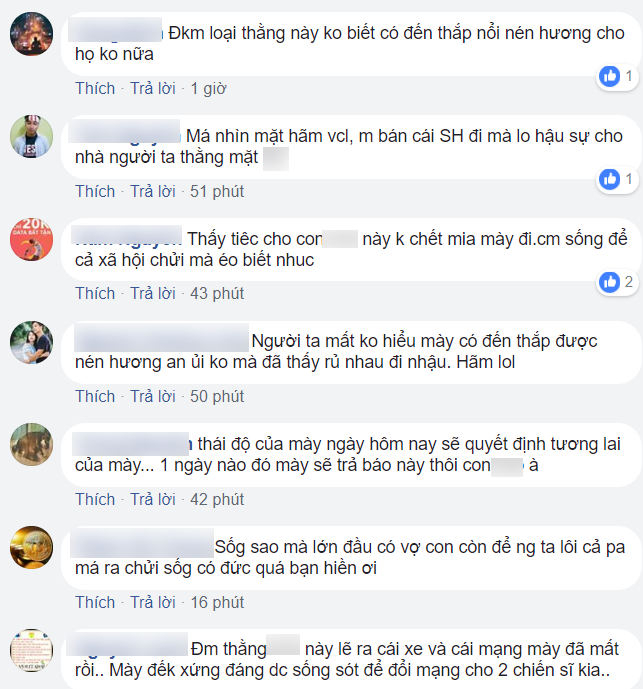
Task: Reply to comment posted 1 giờ ago
Action: [153, 88]
